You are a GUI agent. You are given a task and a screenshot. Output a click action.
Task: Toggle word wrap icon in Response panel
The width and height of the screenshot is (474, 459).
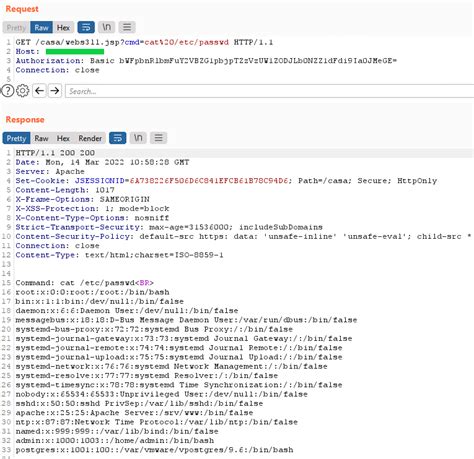pos(118,138)
